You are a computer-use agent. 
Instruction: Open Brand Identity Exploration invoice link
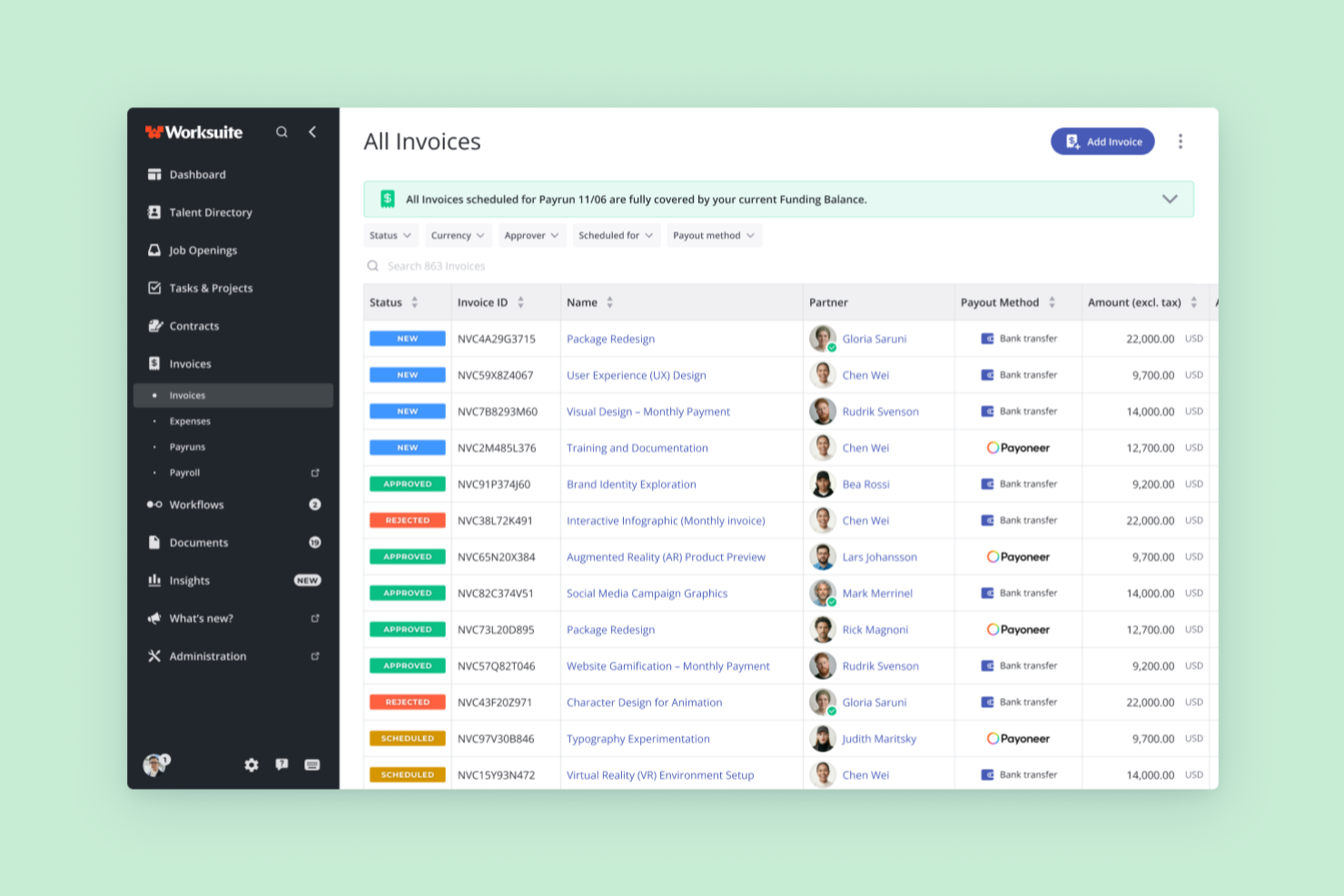click(631, 484)
